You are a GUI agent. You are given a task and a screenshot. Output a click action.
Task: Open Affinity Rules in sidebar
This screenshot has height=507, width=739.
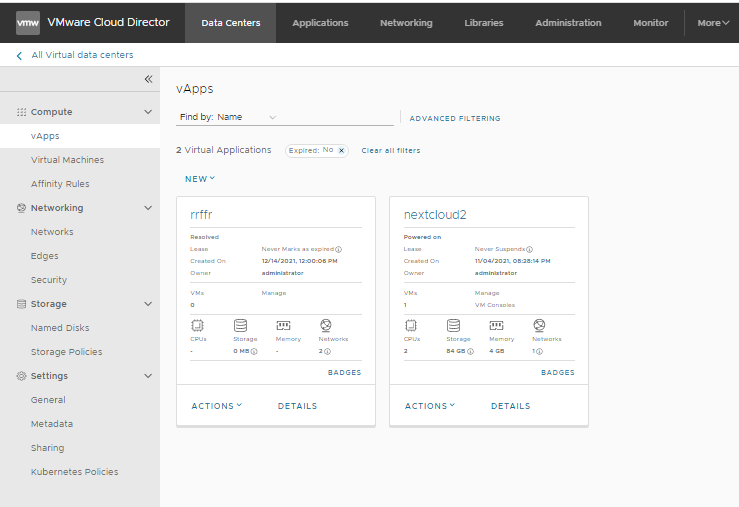click(60, 184)
